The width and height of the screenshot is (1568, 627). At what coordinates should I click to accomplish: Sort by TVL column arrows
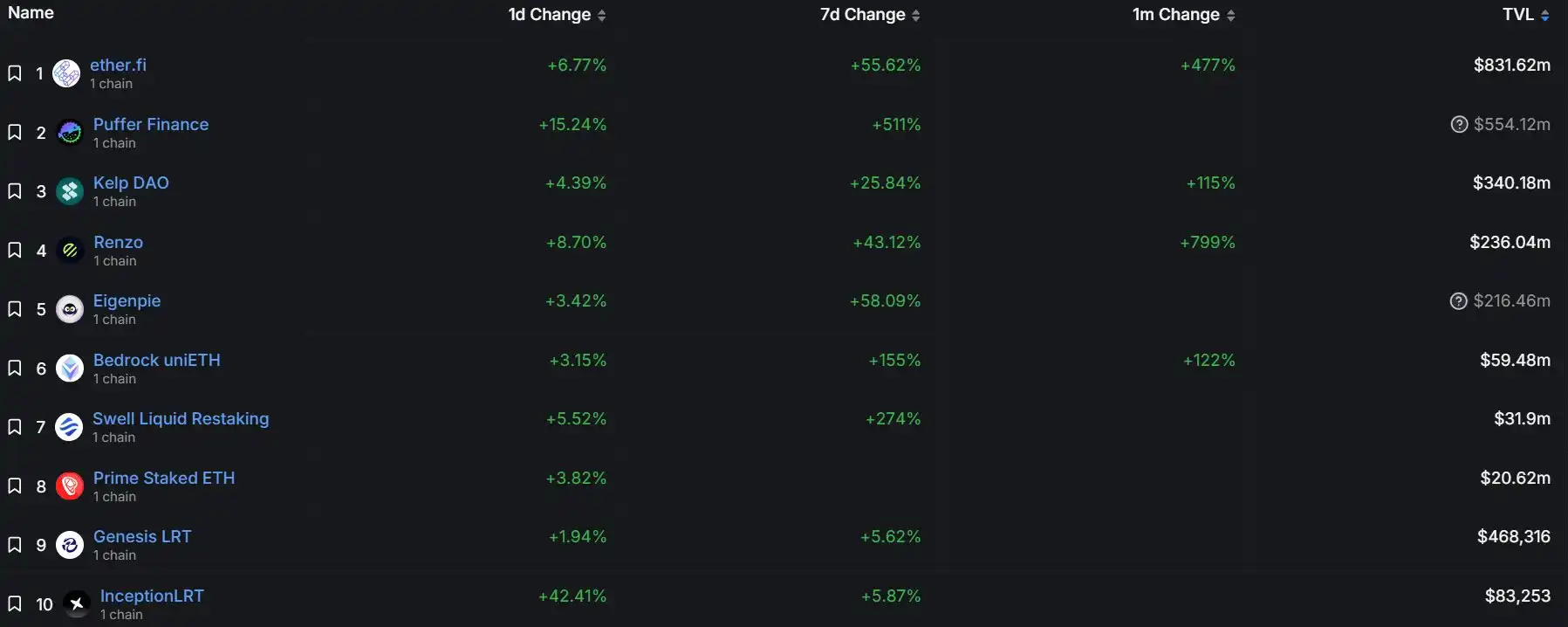[1545, 15]
